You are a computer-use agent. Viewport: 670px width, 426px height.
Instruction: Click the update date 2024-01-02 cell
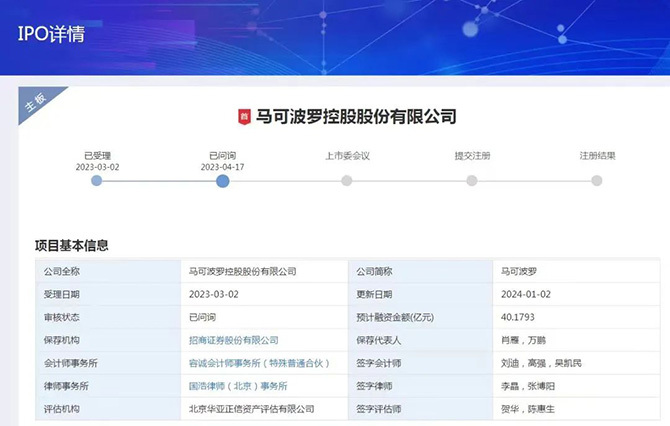click(x=524, y=294)
